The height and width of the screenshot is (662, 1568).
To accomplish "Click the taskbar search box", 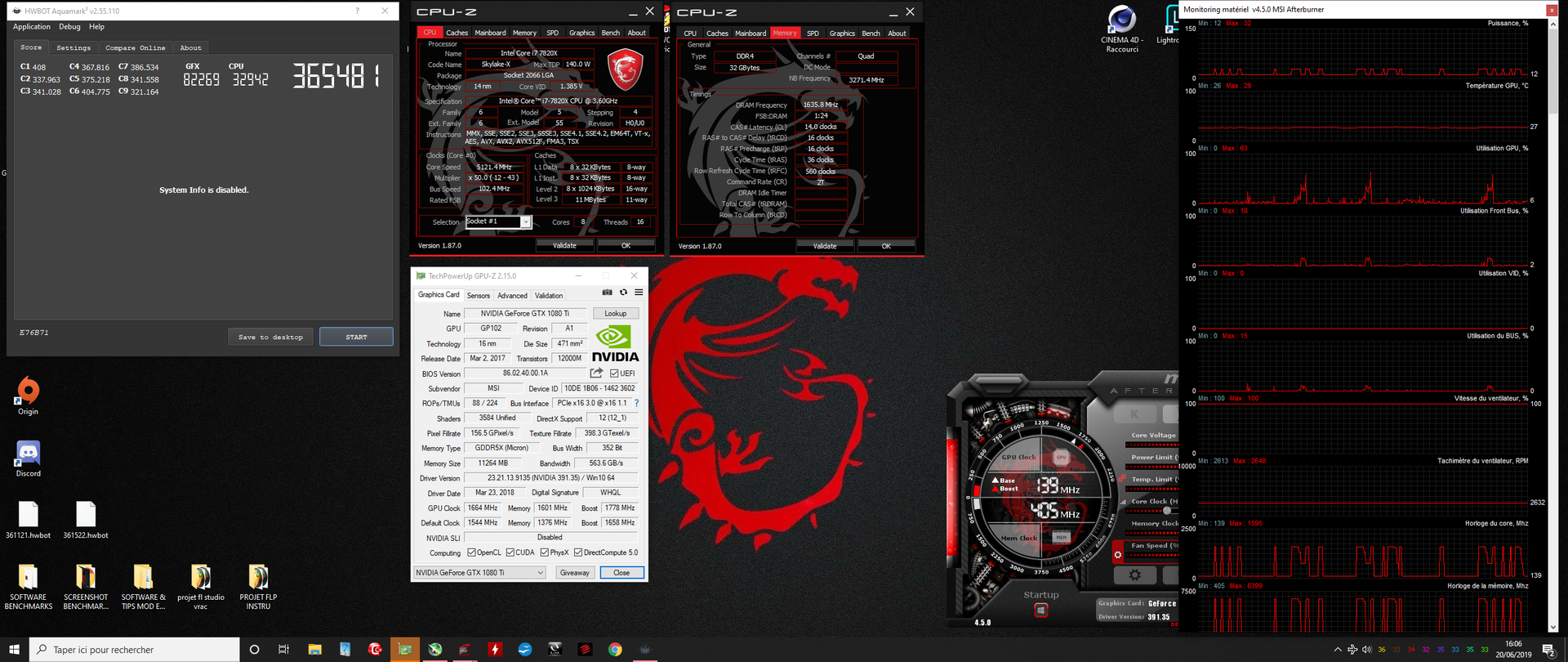I will click(x=135, y=650).
